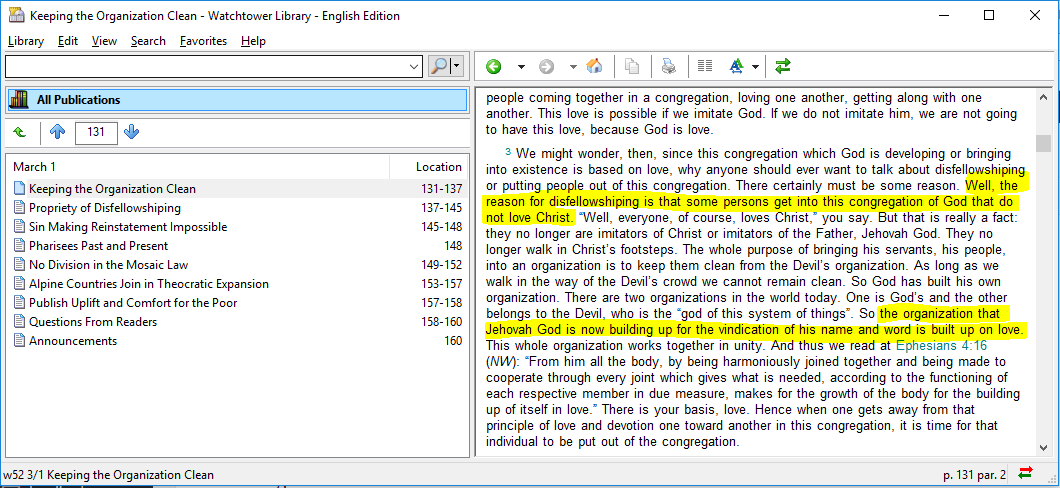The image size is (1060, 488).
Task: Click the green Back navigation arrow
Action: pyautogui.click(x=493, y=66)
